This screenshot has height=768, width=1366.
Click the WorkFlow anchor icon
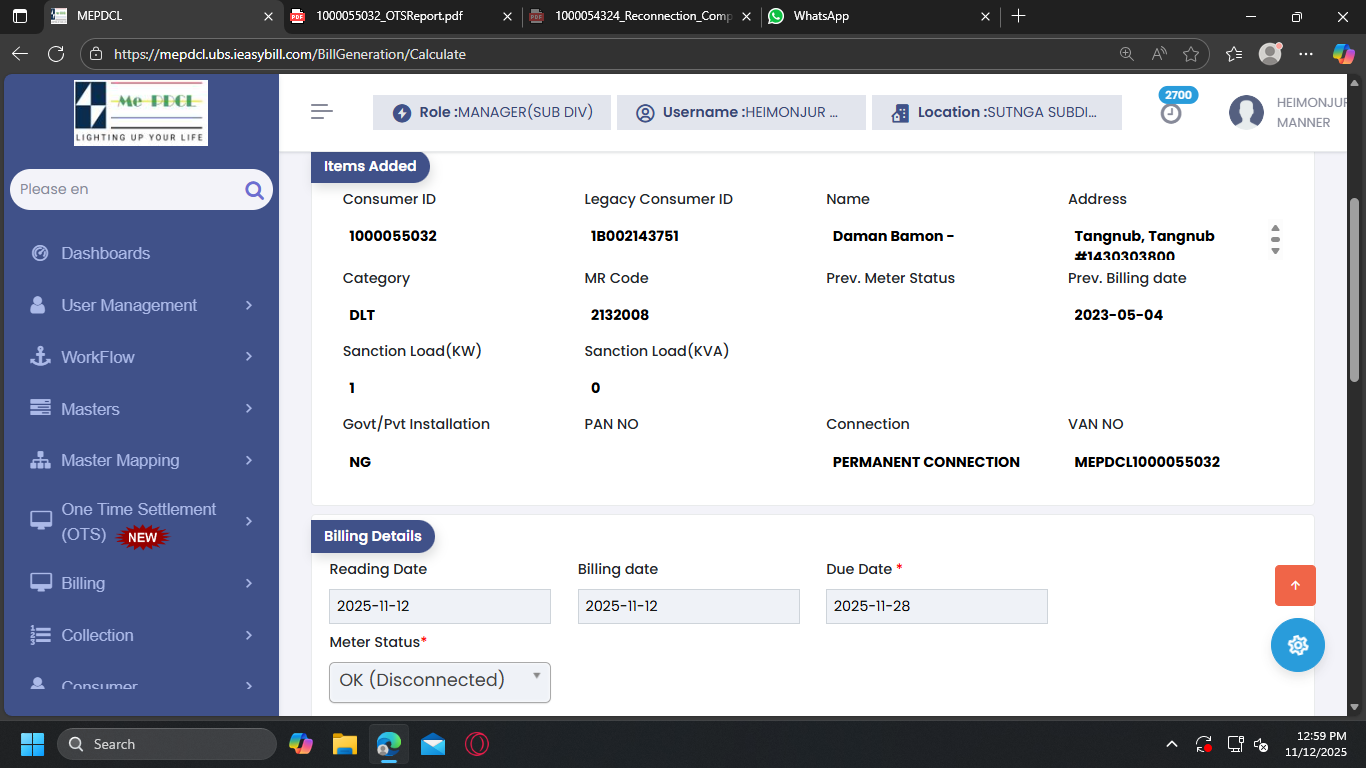coord(40,357)
